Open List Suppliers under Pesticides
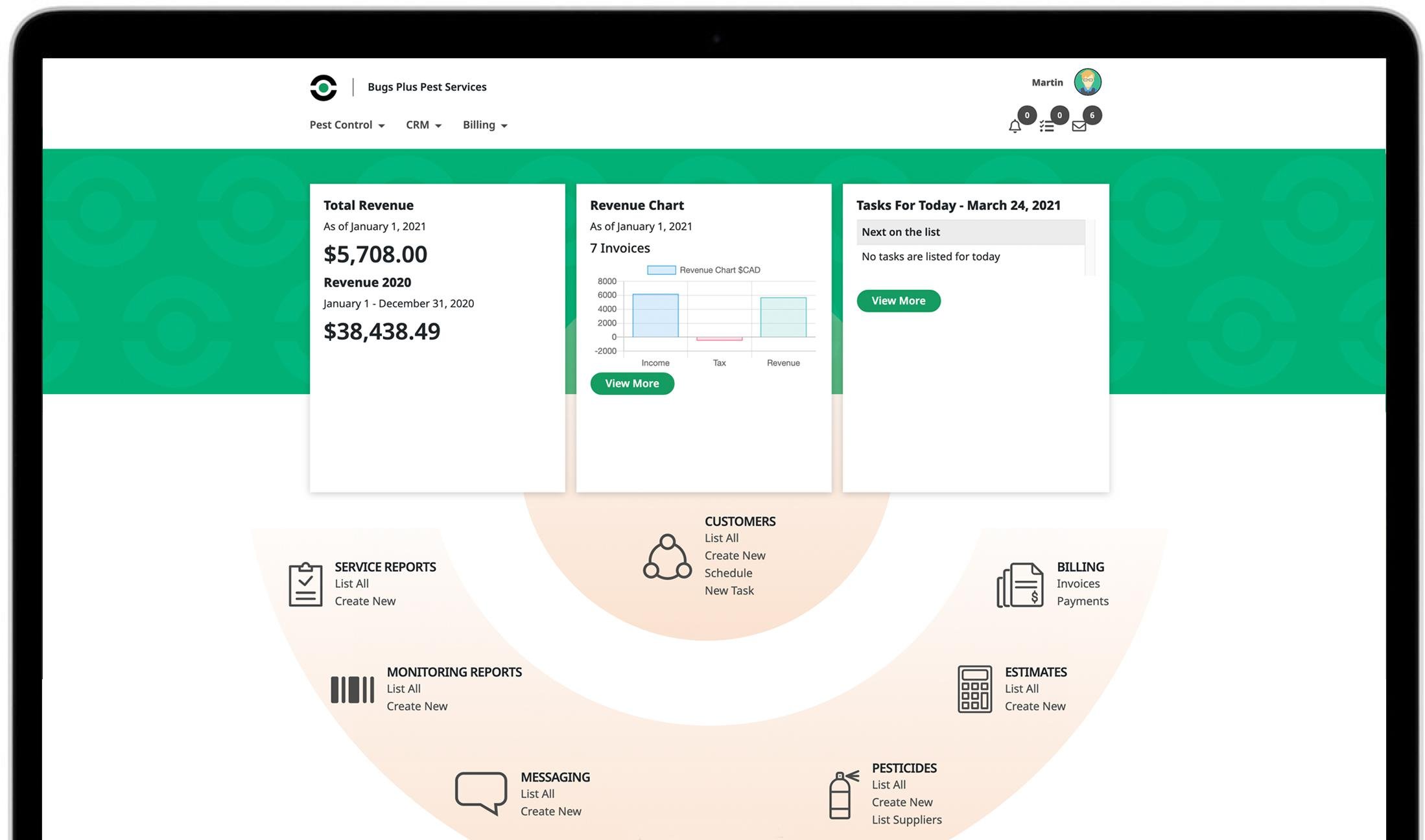Viewport: 1425px width, 840px height. point(906,820)
